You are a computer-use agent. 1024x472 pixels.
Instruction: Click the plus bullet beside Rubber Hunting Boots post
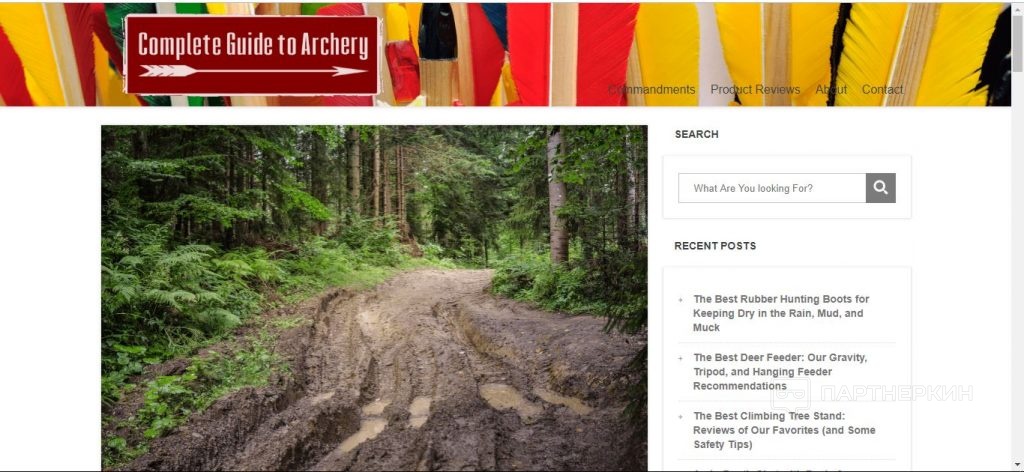[x=680, y=300]
